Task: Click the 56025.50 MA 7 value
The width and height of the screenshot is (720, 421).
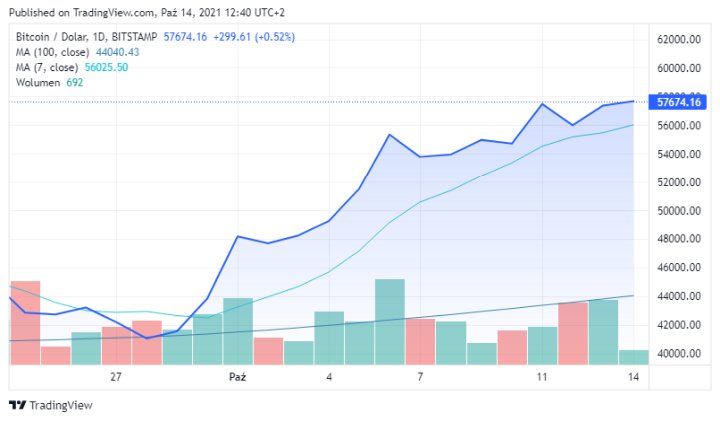Action: coord(105,67)
